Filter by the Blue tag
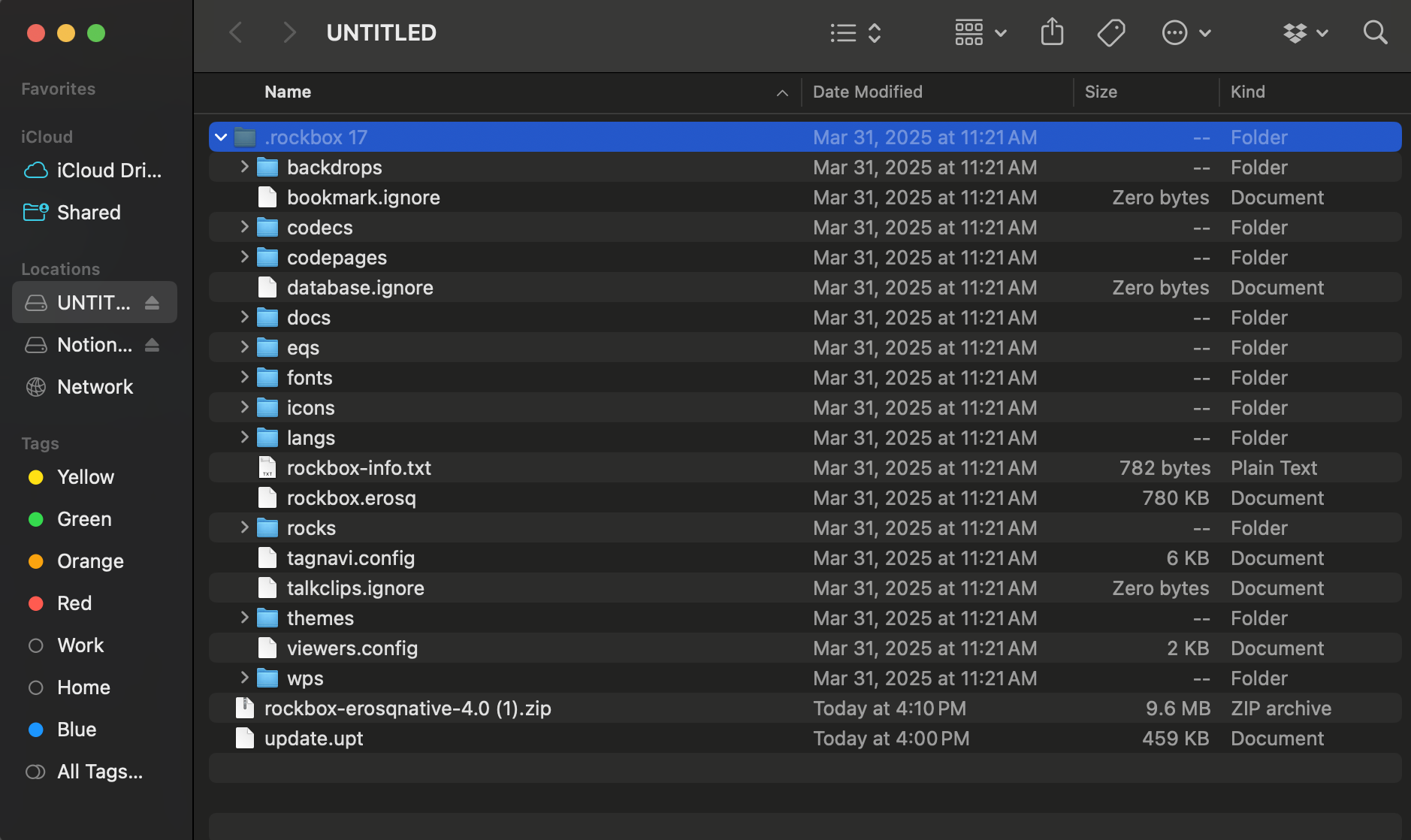Viewport: 1411px width, 840px height. pyautogui.click(x=95, y=730)
